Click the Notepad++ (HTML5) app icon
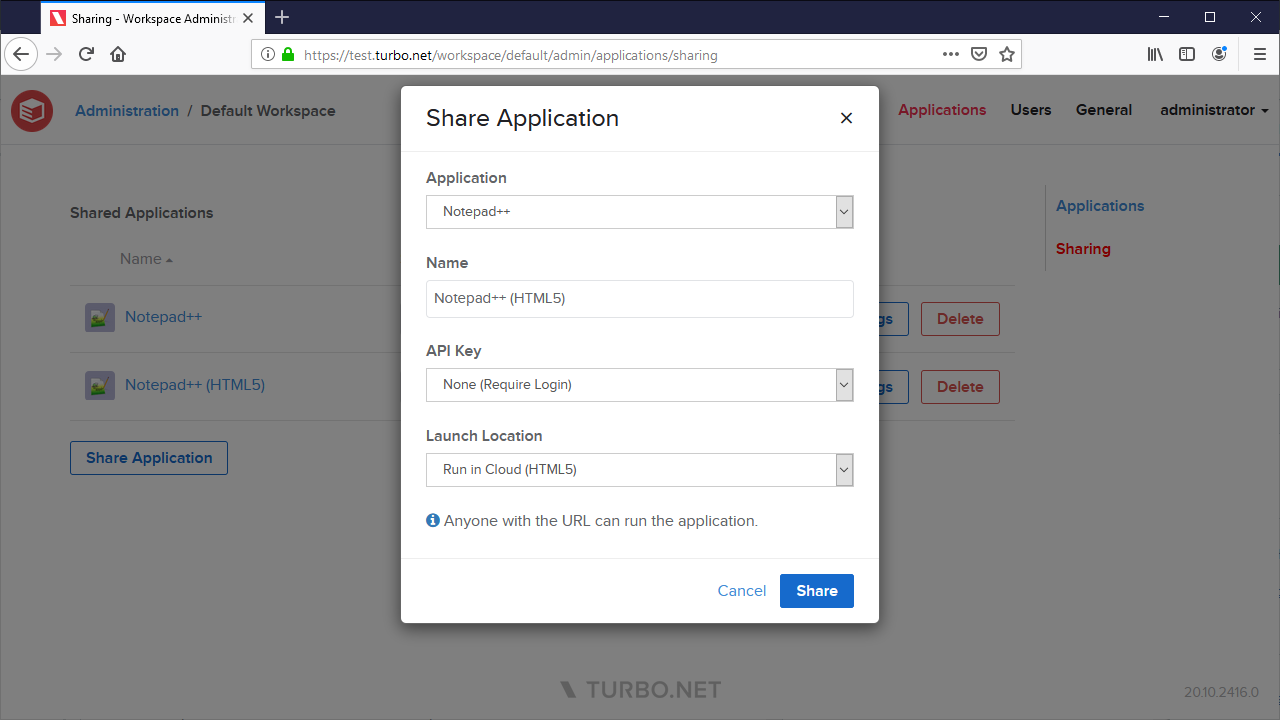Image resolution: width=1280 pixels, height=720 pixels. point(99,384)
